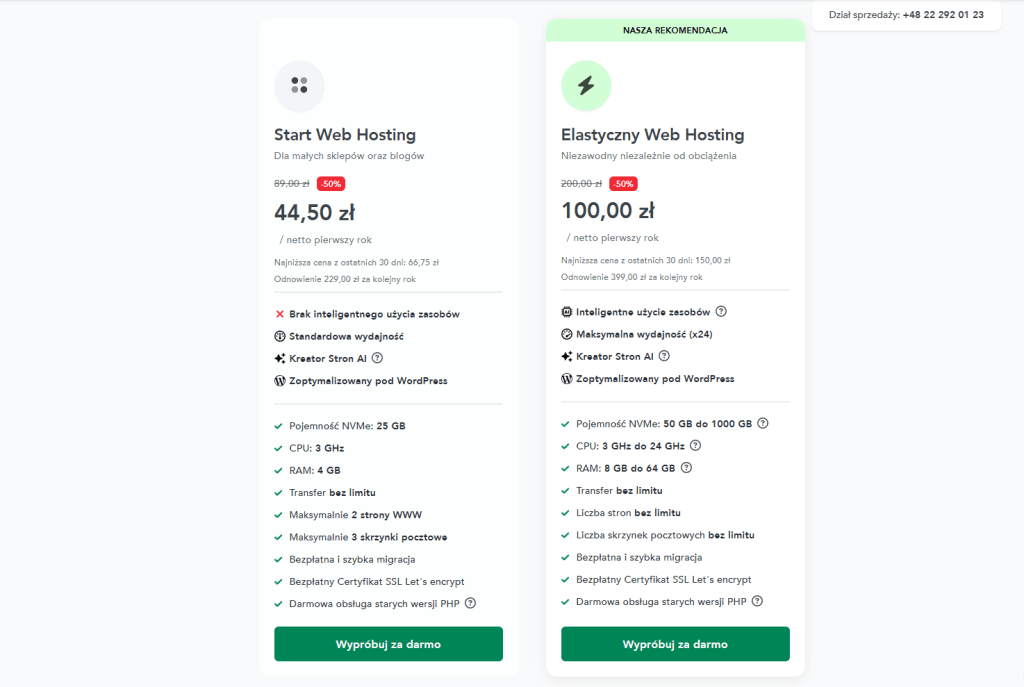
Task: Click the WordPress icon in the Start plan
Action: click(281, 380)
